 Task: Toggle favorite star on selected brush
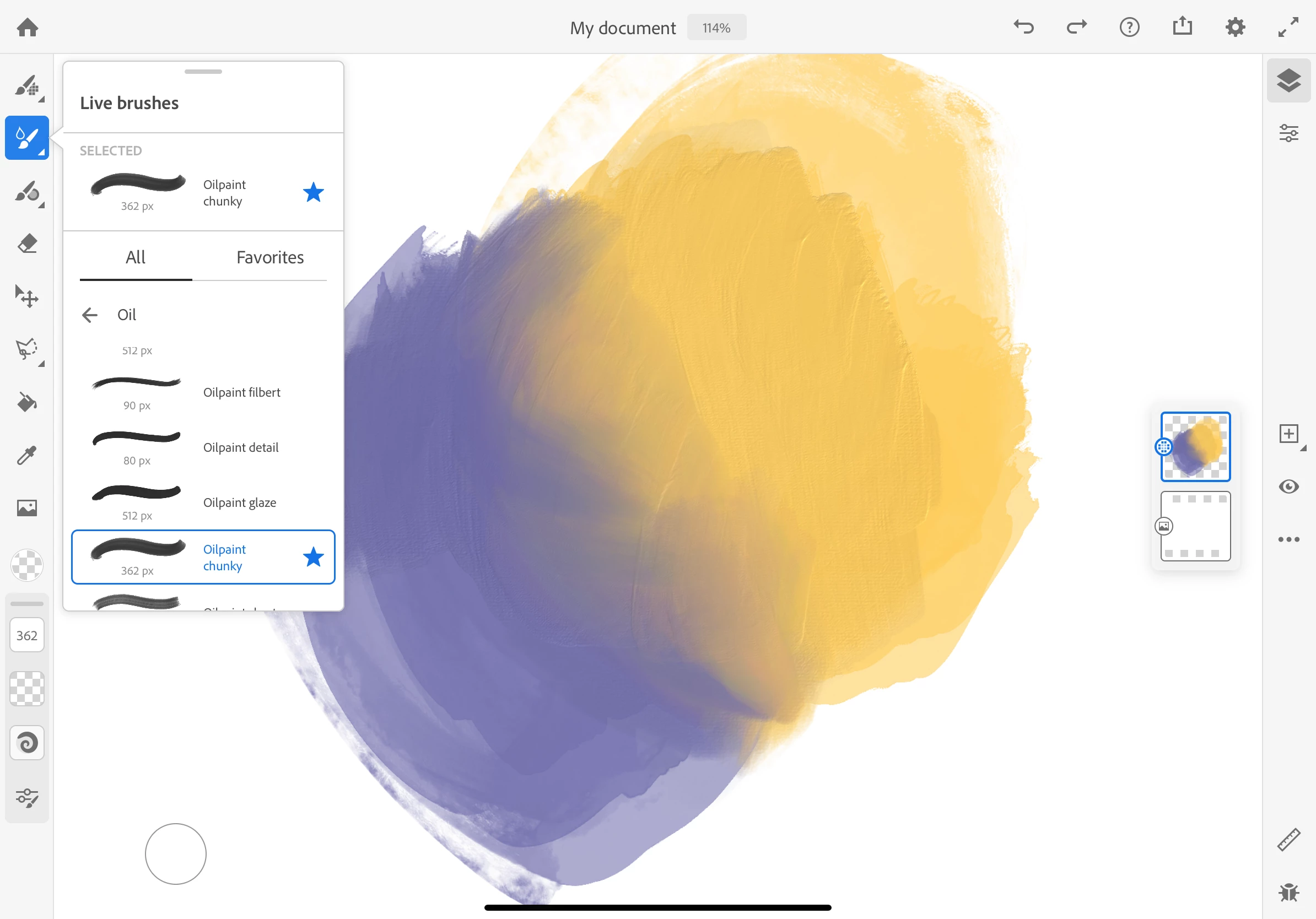pyautogui.click(x=314, y=192)
